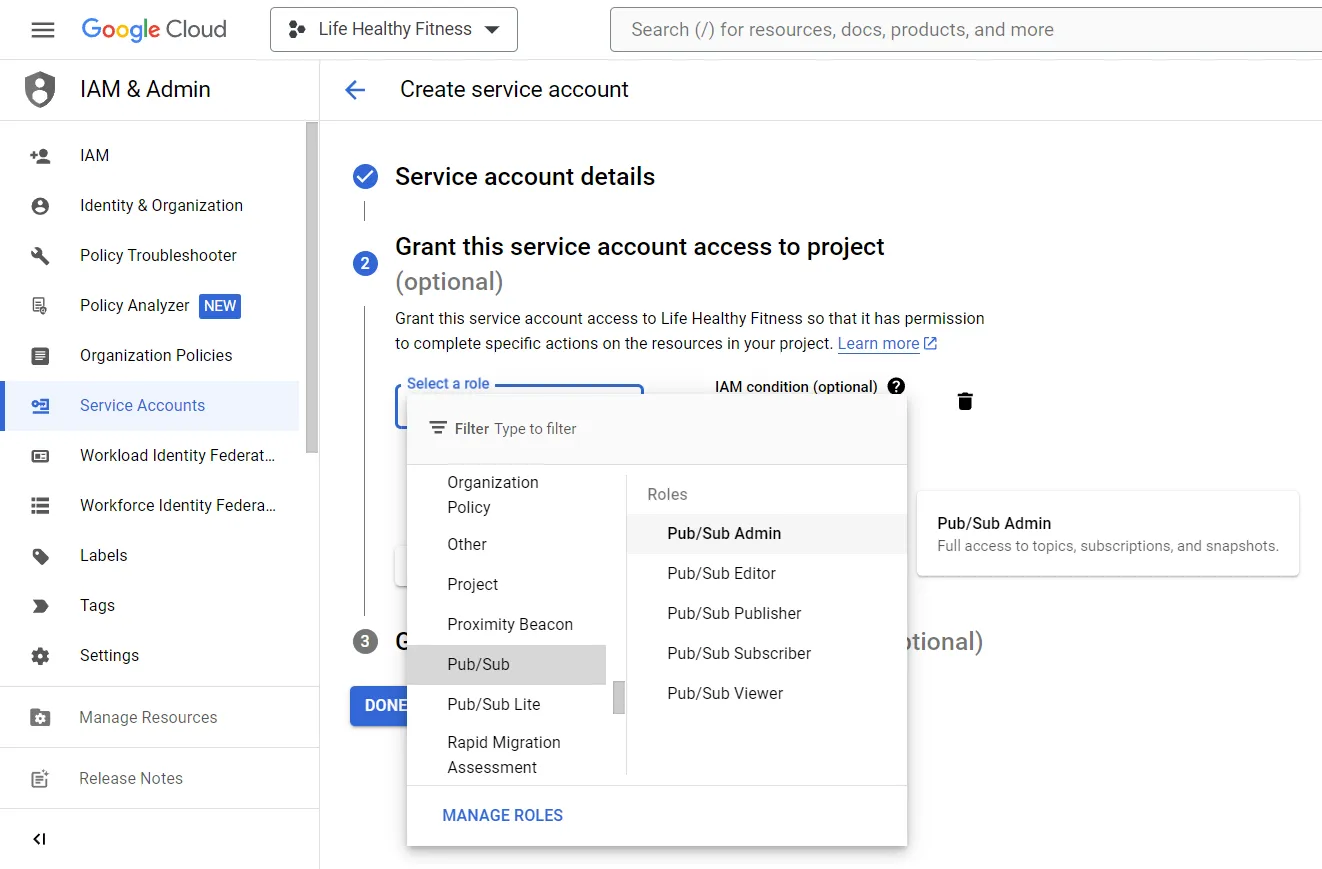Image resolution: width=1322 pixels, height=869 pixels.
Task: Click the Service Accounts sidebar icon
Action: pyautogui.click(x=39, y=405)
